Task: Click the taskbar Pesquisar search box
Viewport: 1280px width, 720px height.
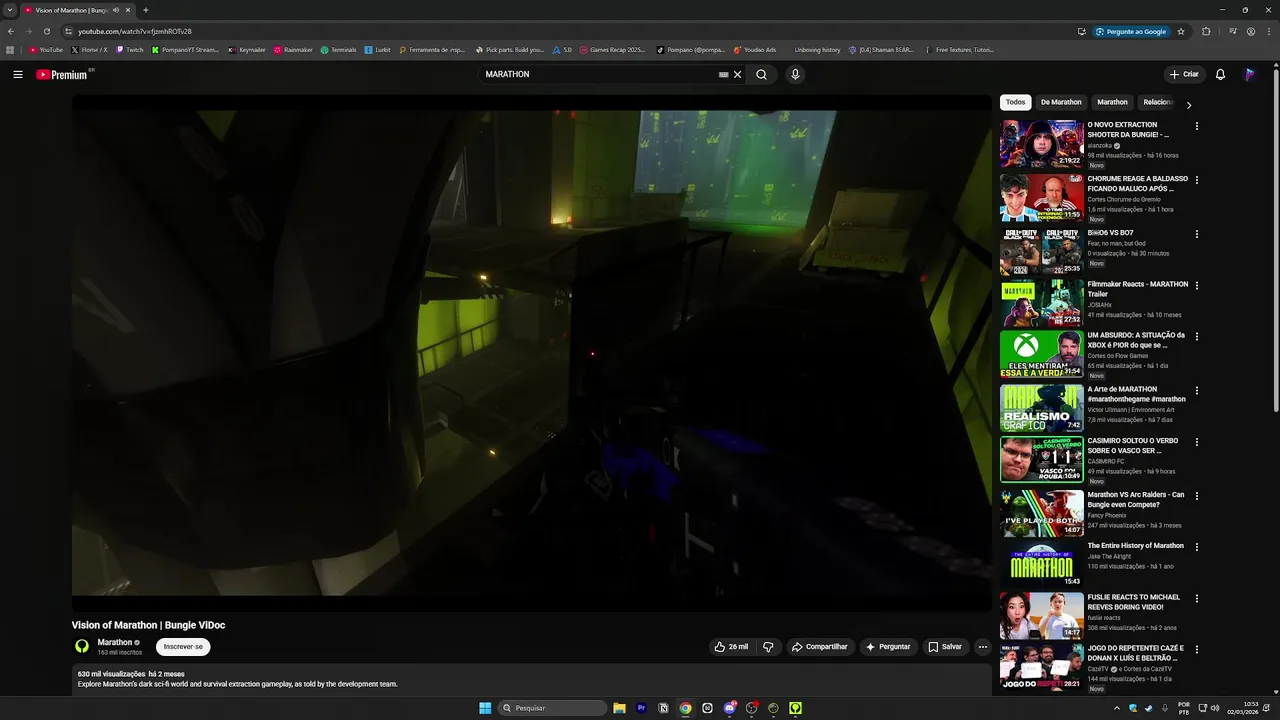Action: [x=553, y=708]
